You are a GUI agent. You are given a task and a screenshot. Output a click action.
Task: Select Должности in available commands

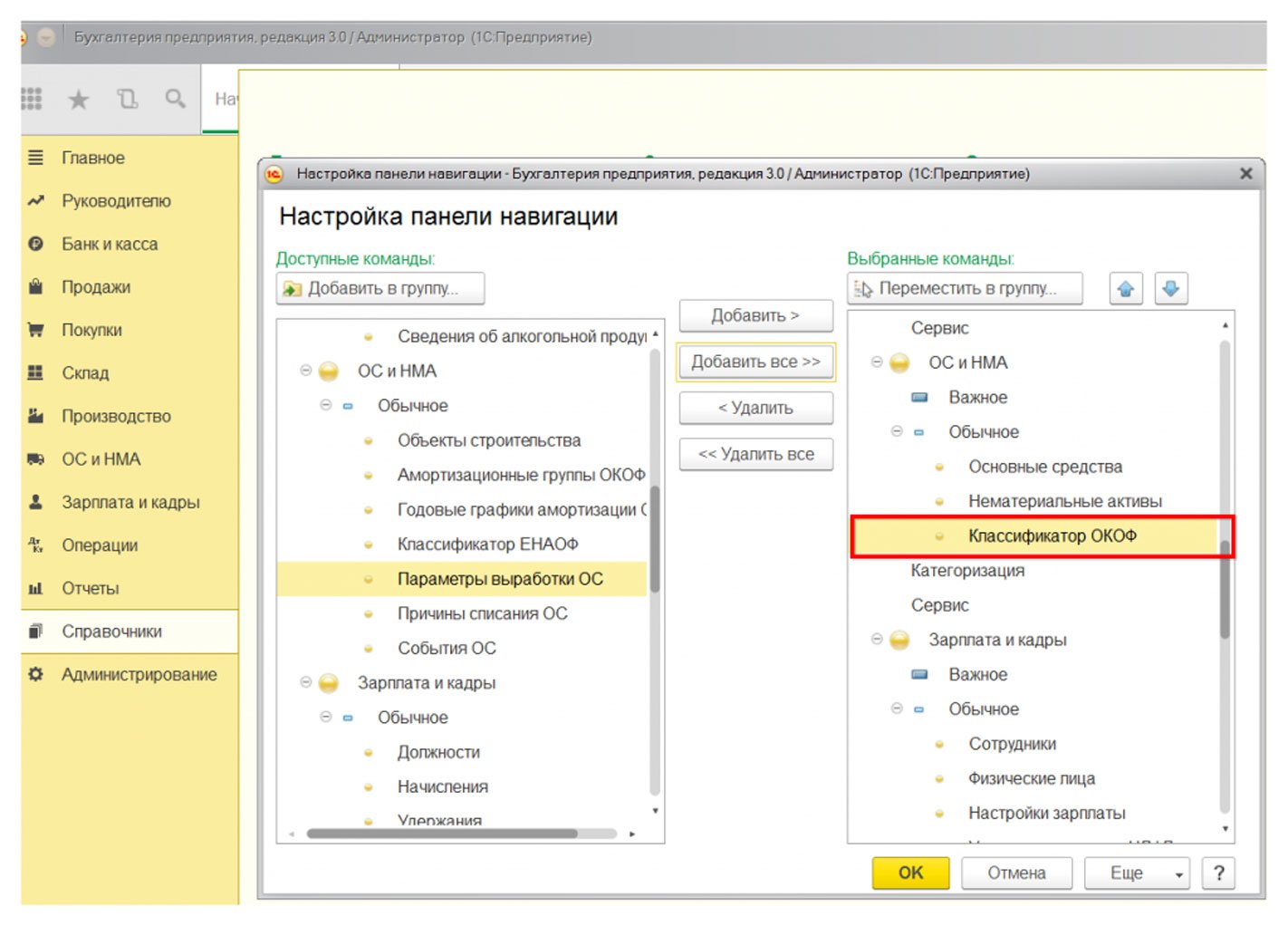(x=438, y=752)
